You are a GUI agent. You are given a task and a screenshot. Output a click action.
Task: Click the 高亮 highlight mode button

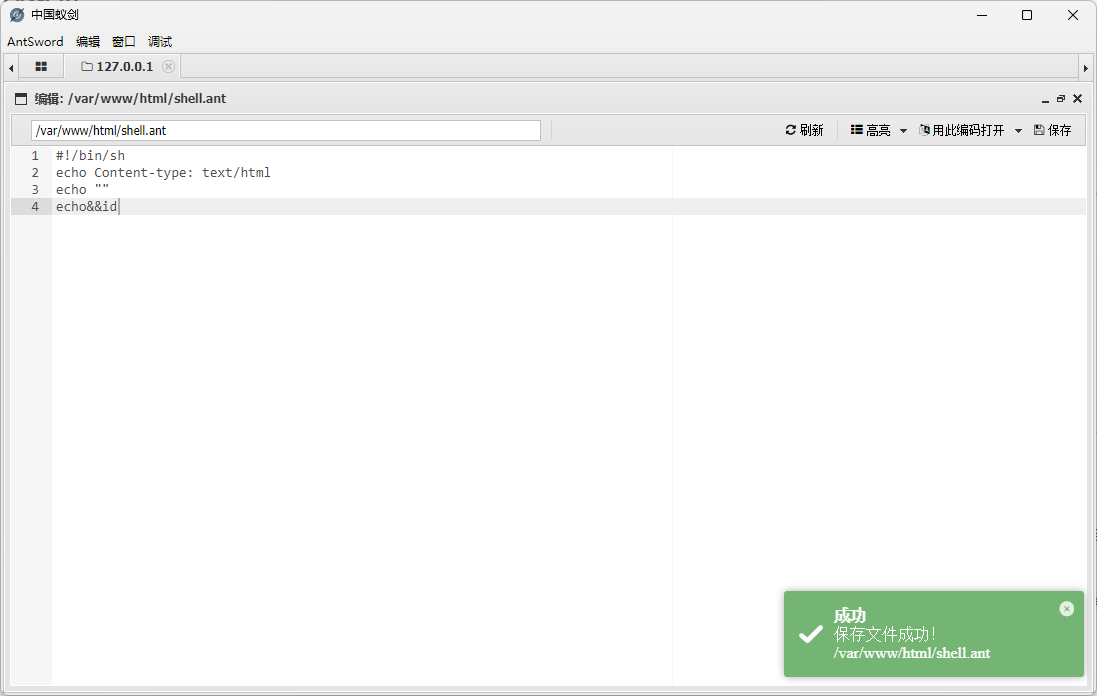pos(870,130)
